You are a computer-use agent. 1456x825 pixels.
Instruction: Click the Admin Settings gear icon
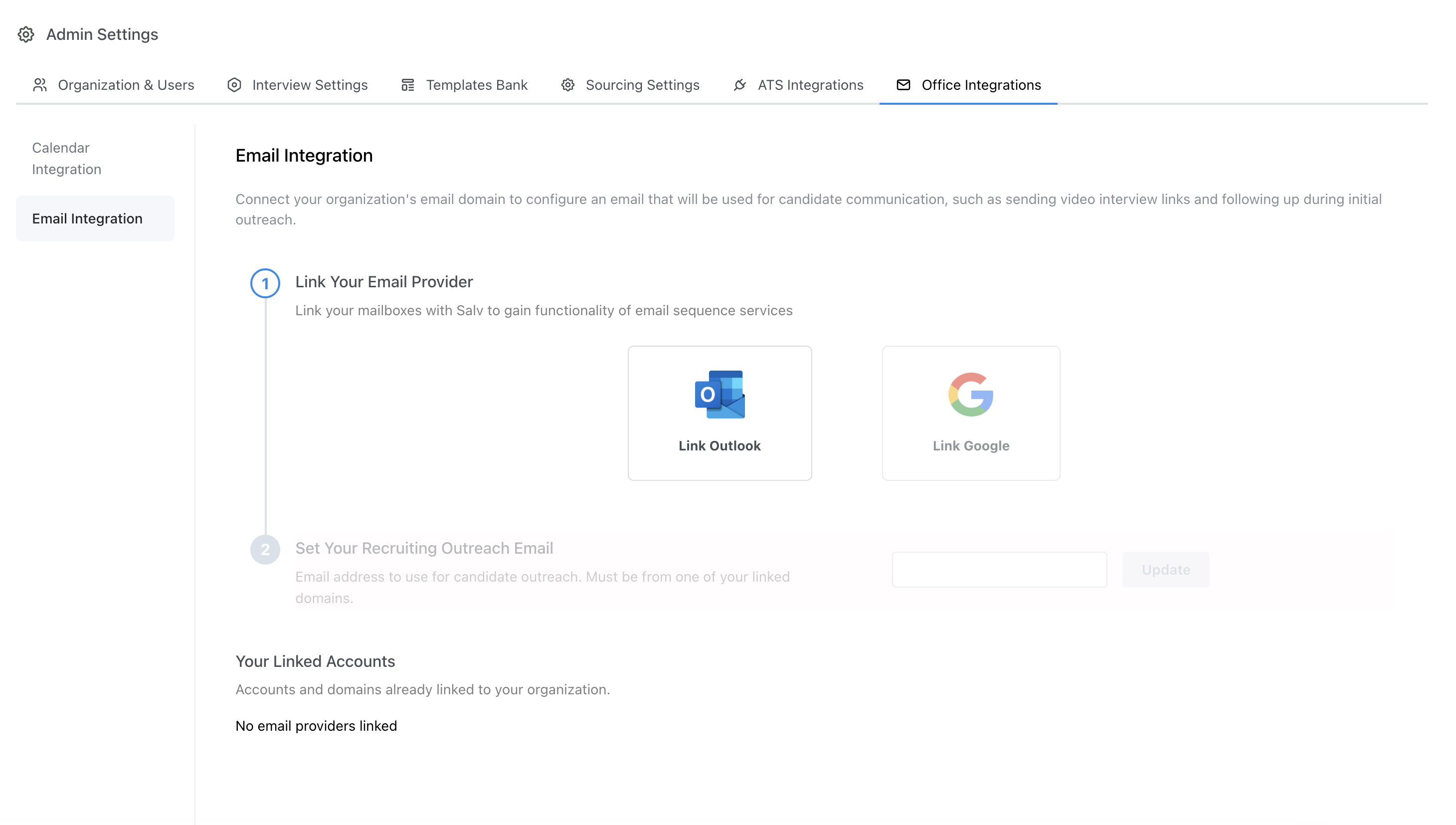pos(26,34)
